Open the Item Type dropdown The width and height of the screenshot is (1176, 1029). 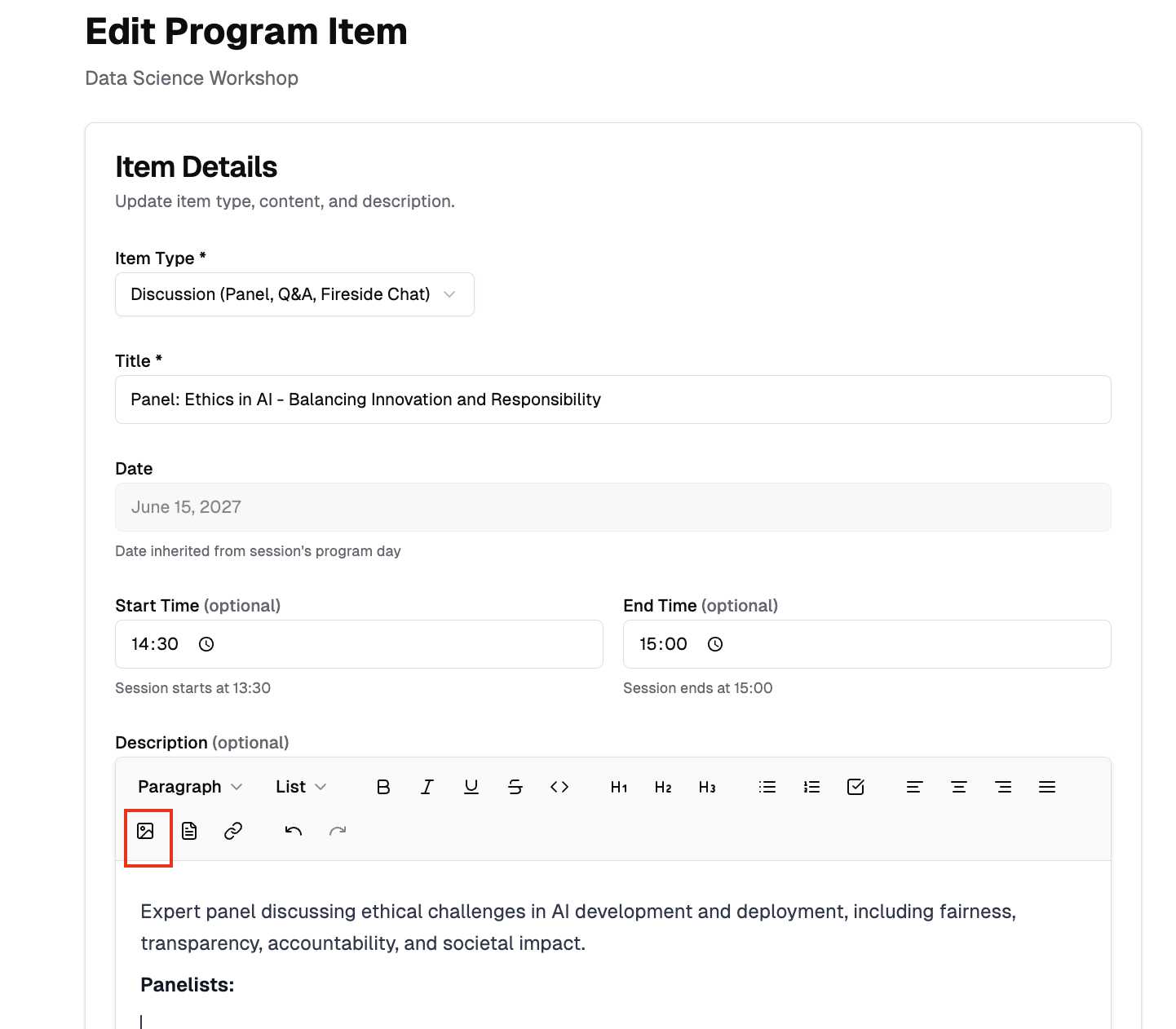tap(294, 294)
